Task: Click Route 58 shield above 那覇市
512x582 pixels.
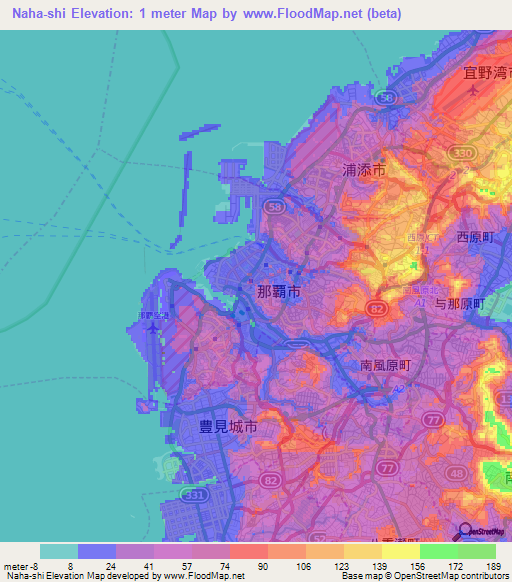Action: [274, 207]
